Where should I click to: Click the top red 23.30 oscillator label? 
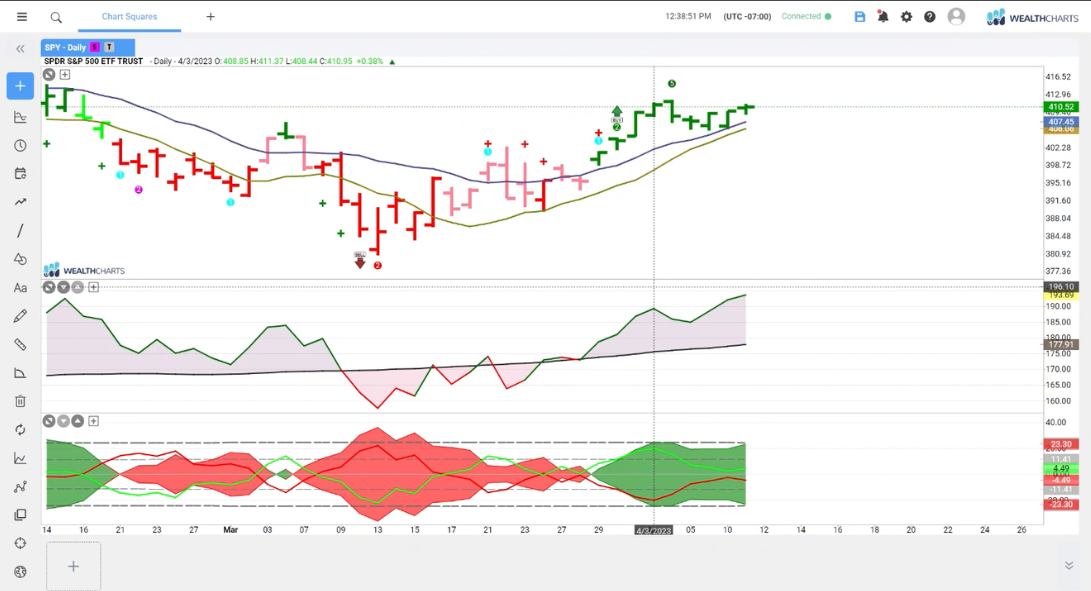pos(1061,444)
